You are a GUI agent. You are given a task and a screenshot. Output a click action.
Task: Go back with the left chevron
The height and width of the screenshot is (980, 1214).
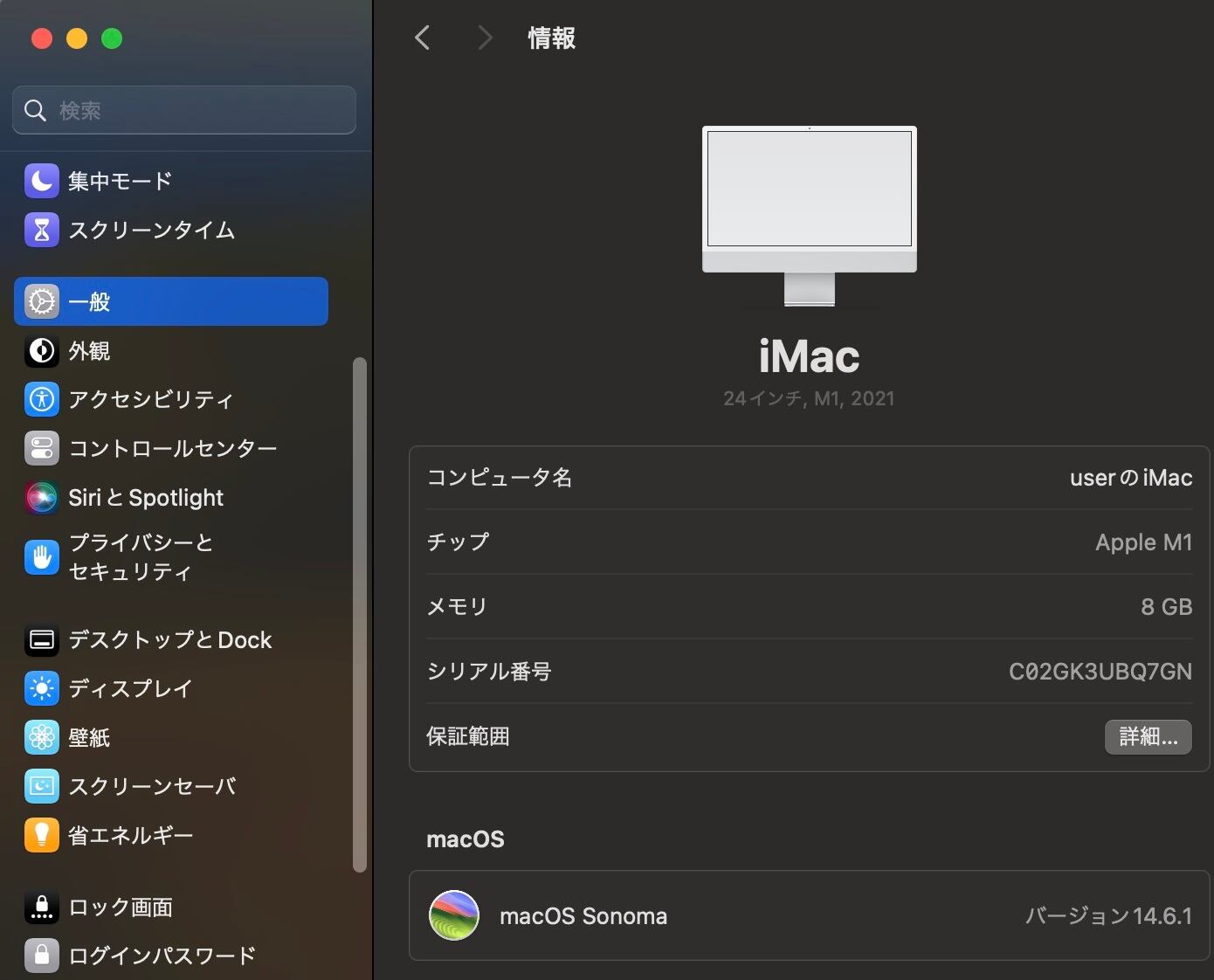coord(423,38)
